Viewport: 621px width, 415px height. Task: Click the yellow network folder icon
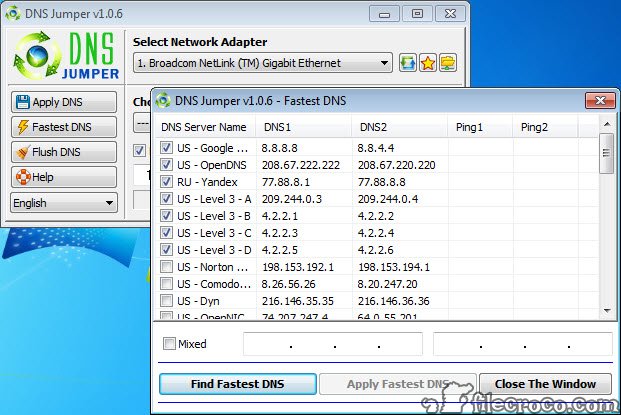click(x=448, y=63)
